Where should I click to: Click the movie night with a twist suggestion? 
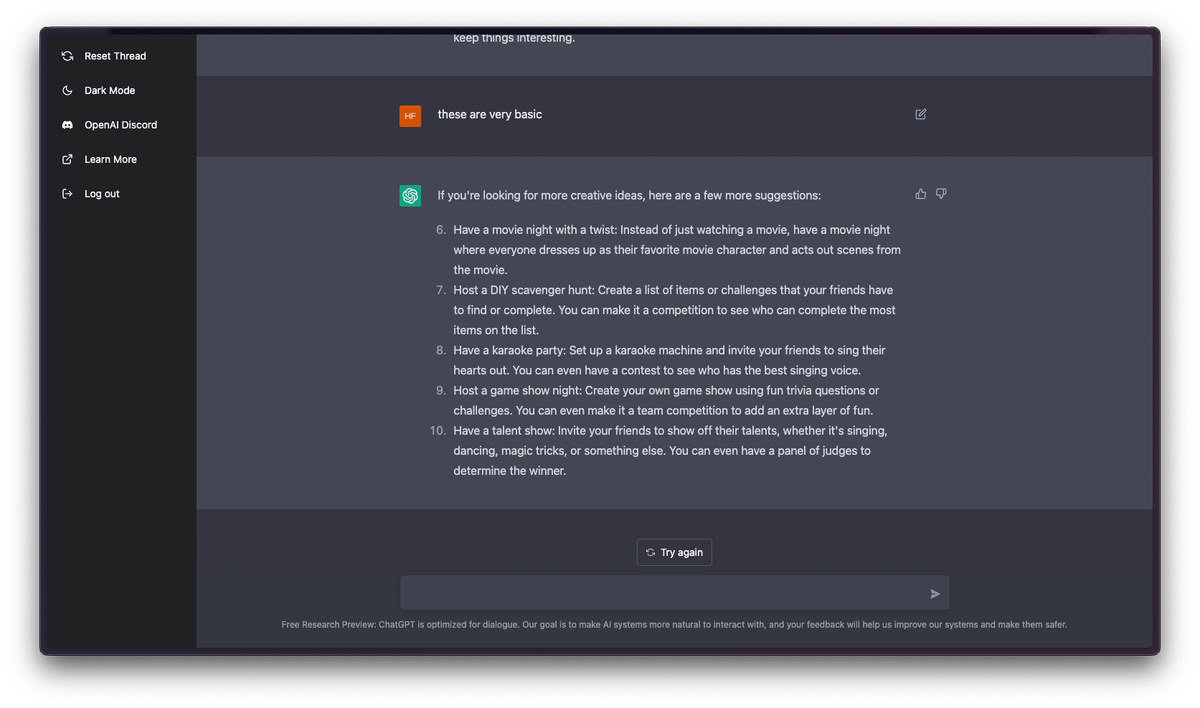[676, 250]
